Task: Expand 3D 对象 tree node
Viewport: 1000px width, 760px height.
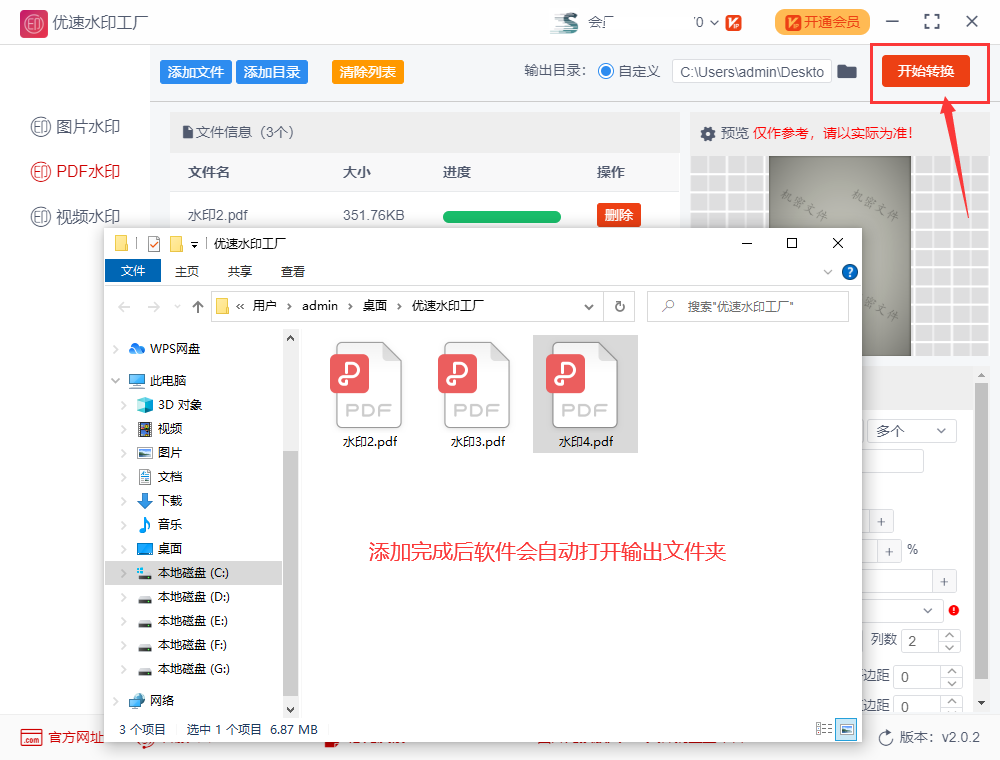Action: [x=124, y=405]
